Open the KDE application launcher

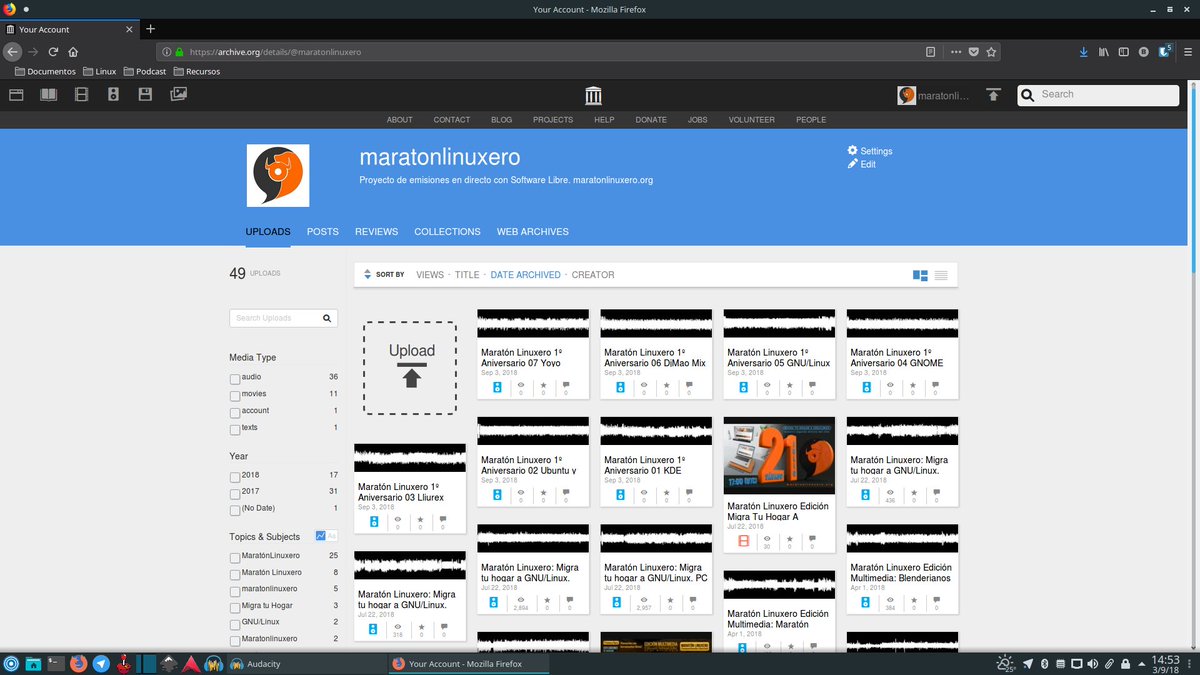[11, 663]
